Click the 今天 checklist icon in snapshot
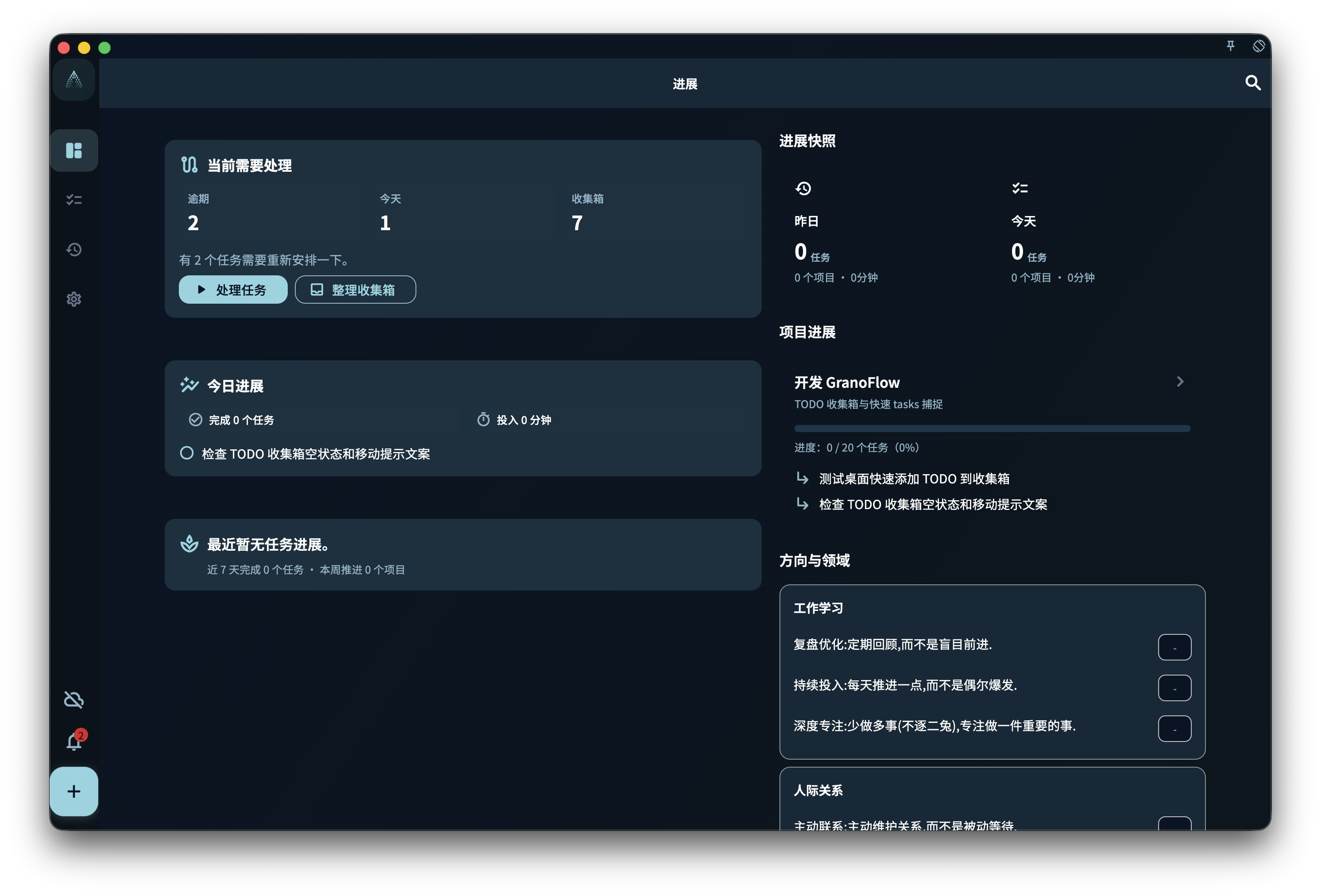The height and width of the screenshot is (896, 1321). tap(1020, 188)
